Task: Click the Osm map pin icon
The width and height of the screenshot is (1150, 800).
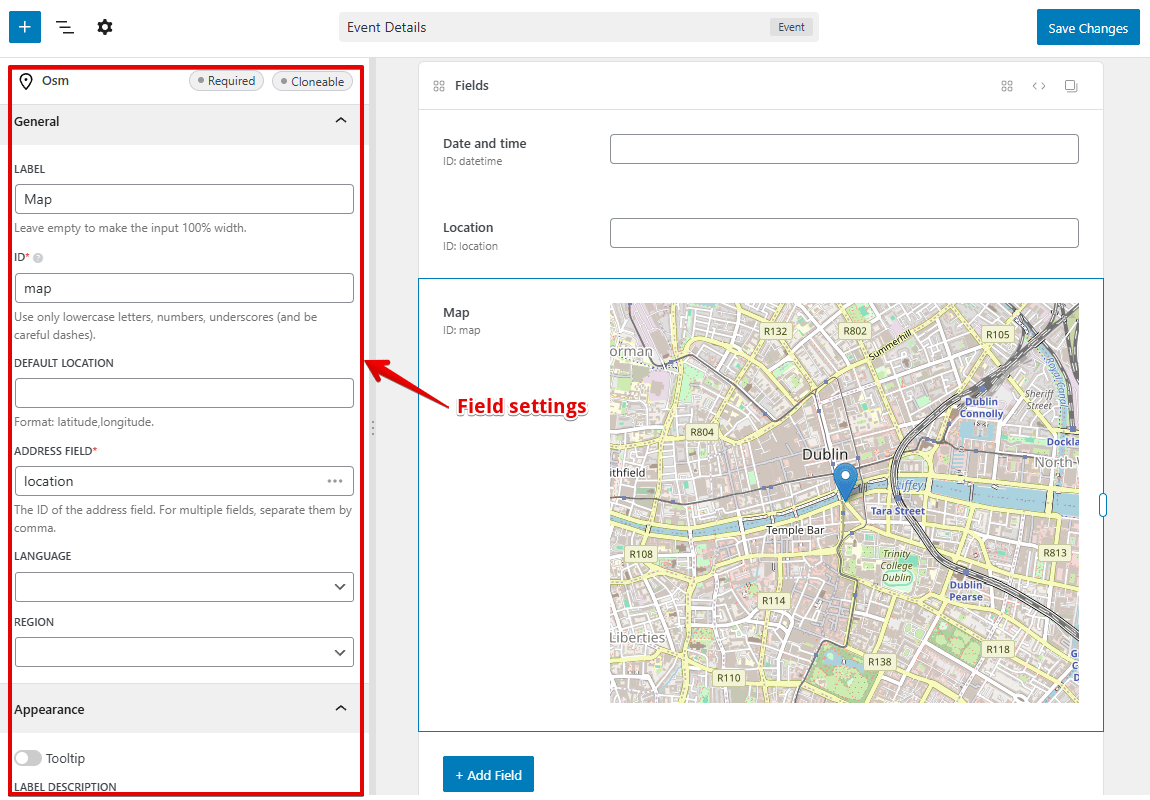Action: coord(26,81)
